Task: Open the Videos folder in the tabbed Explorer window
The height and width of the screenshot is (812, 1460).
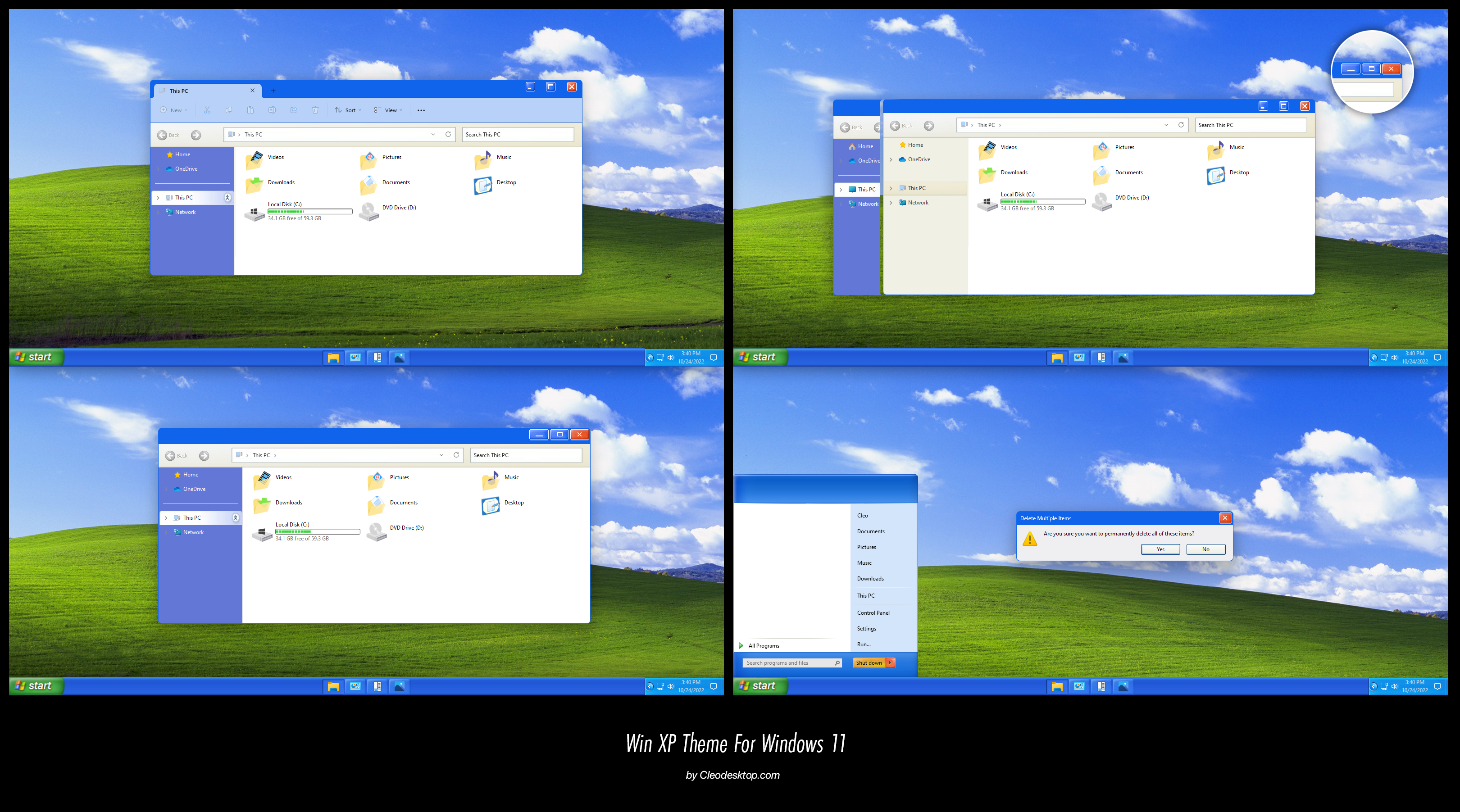Action: pos(265,160)
